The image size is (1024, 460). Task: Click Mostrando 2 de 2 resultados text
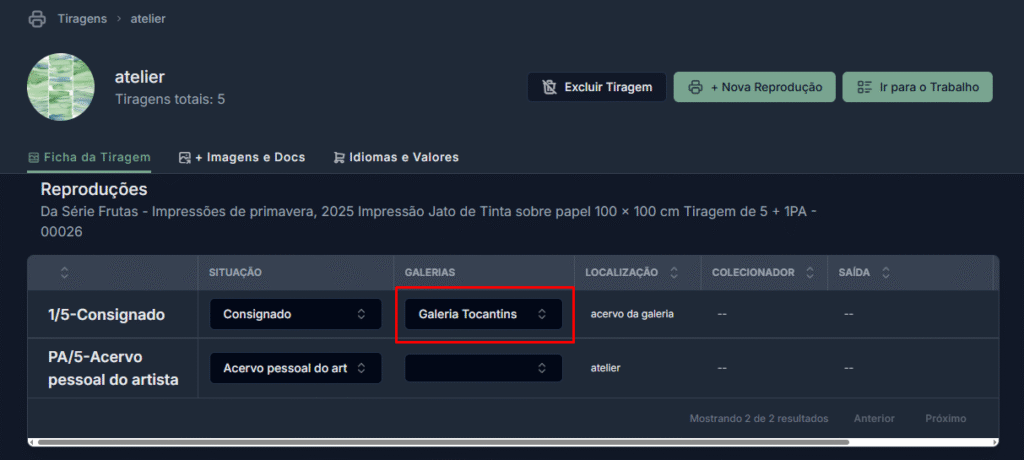click(759, 418)
